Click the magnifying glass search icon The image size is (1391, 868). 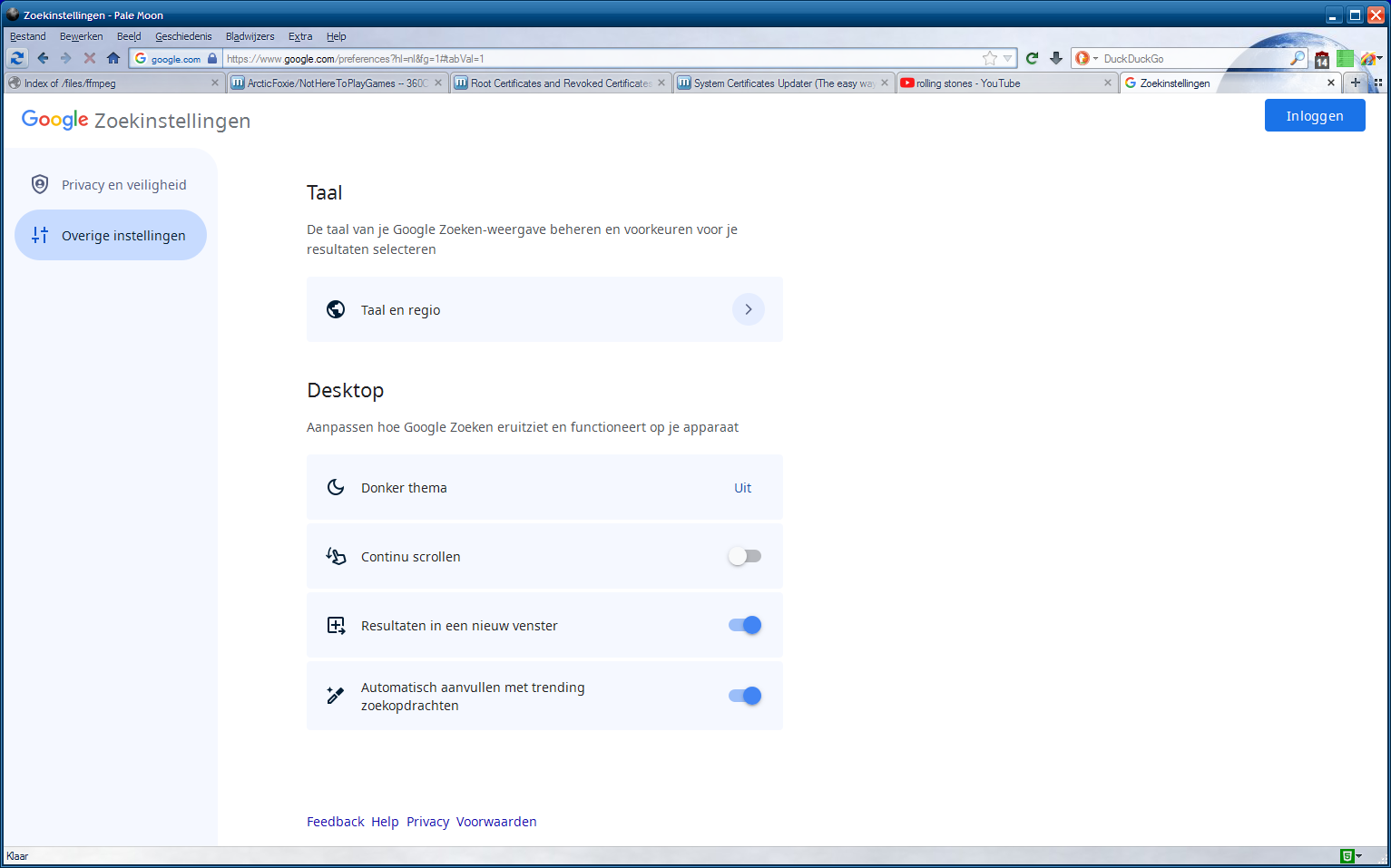pyautogui.click(x=1298, y=58)
